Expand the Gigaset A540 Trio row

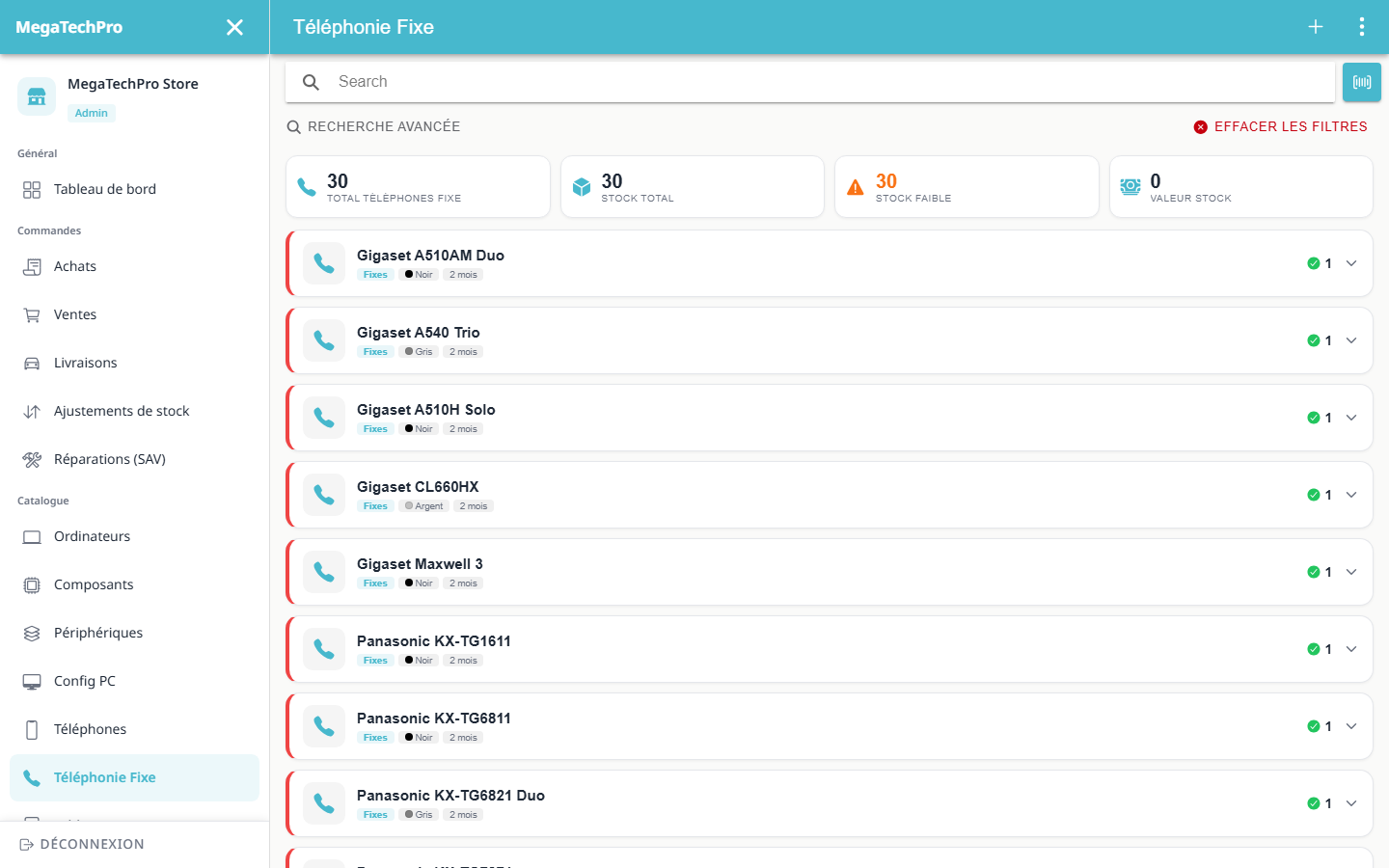click(1351, 340)
